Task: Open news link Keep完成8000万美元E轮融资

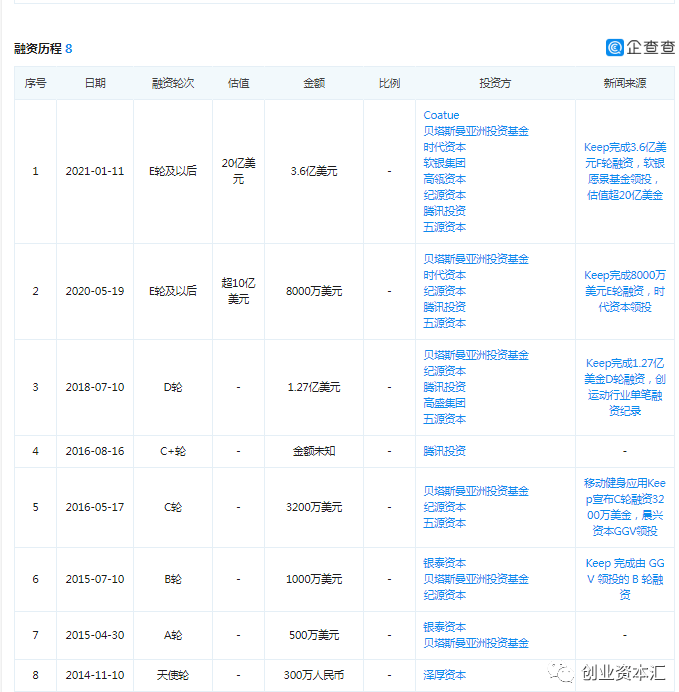Action: coord(625,291)
